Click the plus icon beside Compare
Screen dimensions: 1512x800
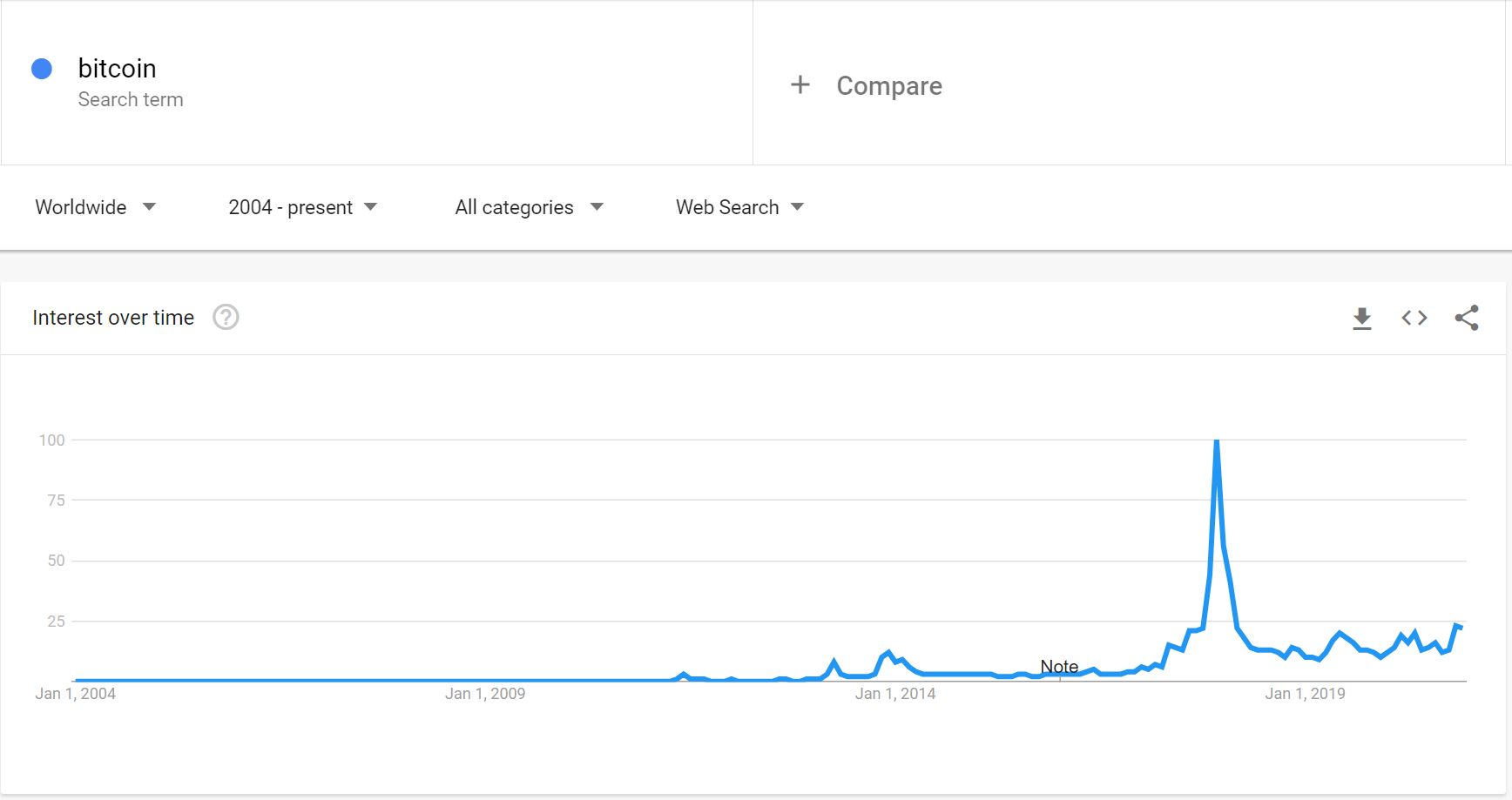pyautogui.click(x=800, y=85)
